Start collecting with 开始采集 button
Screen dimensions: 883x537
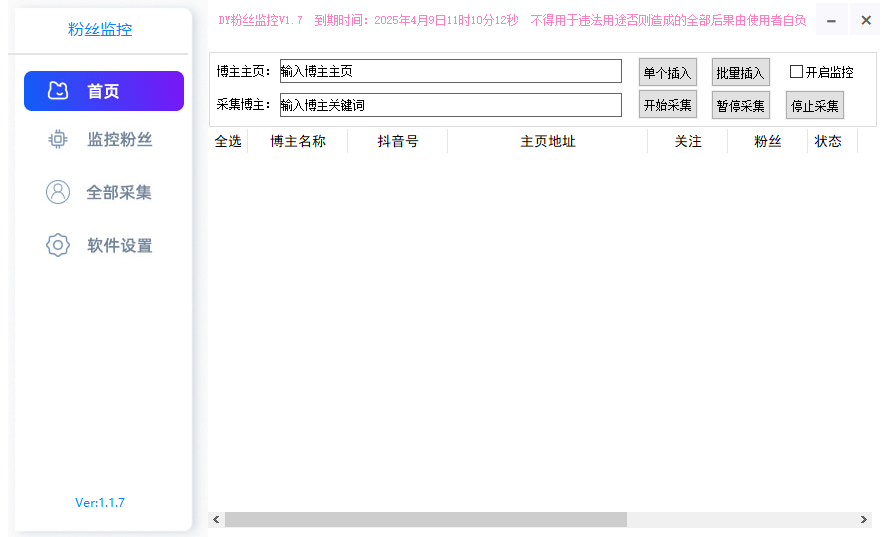tap(667, 105)
